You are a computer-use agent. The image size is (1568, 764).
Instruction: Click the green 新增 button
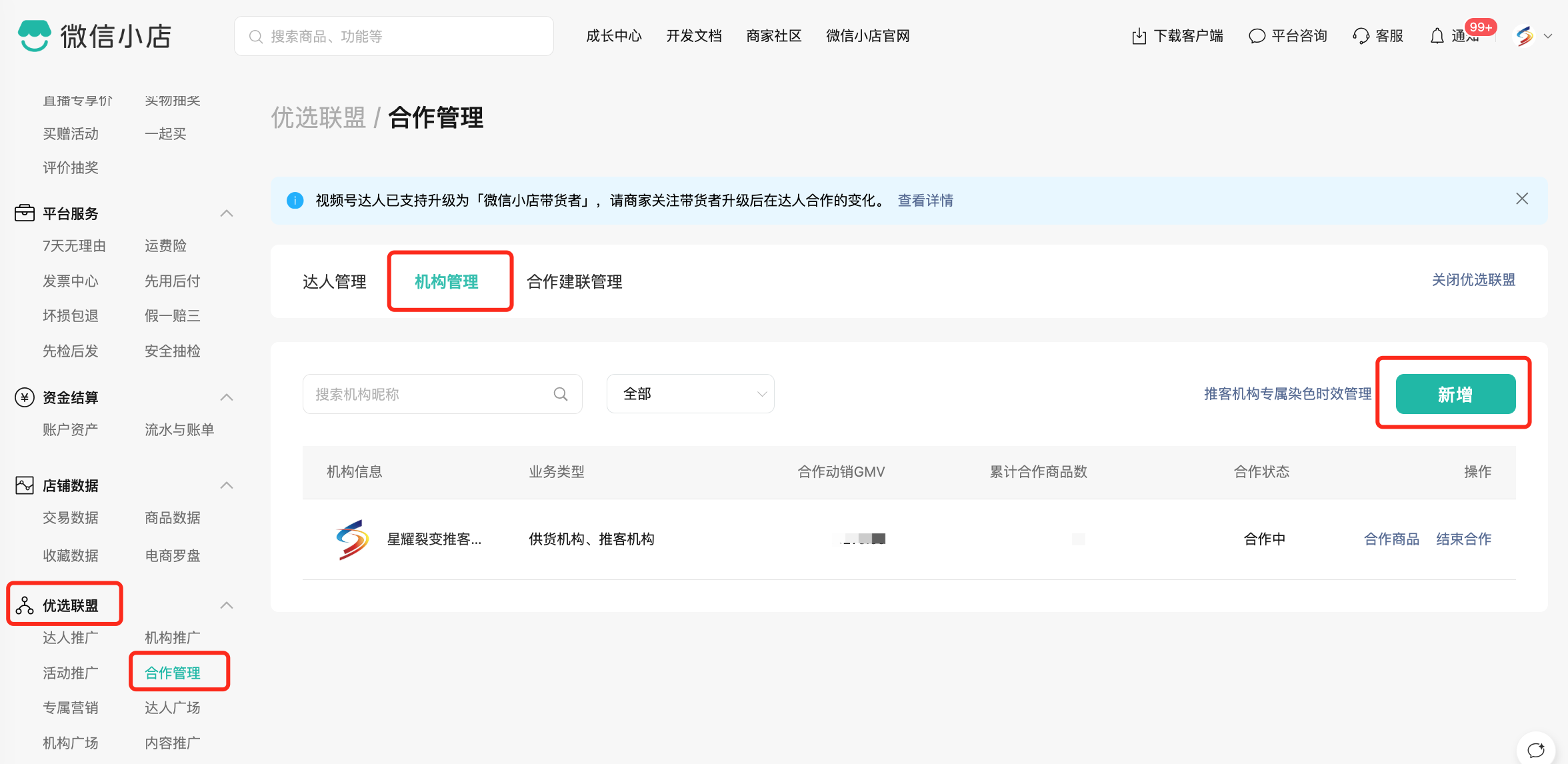[1455, 394]
